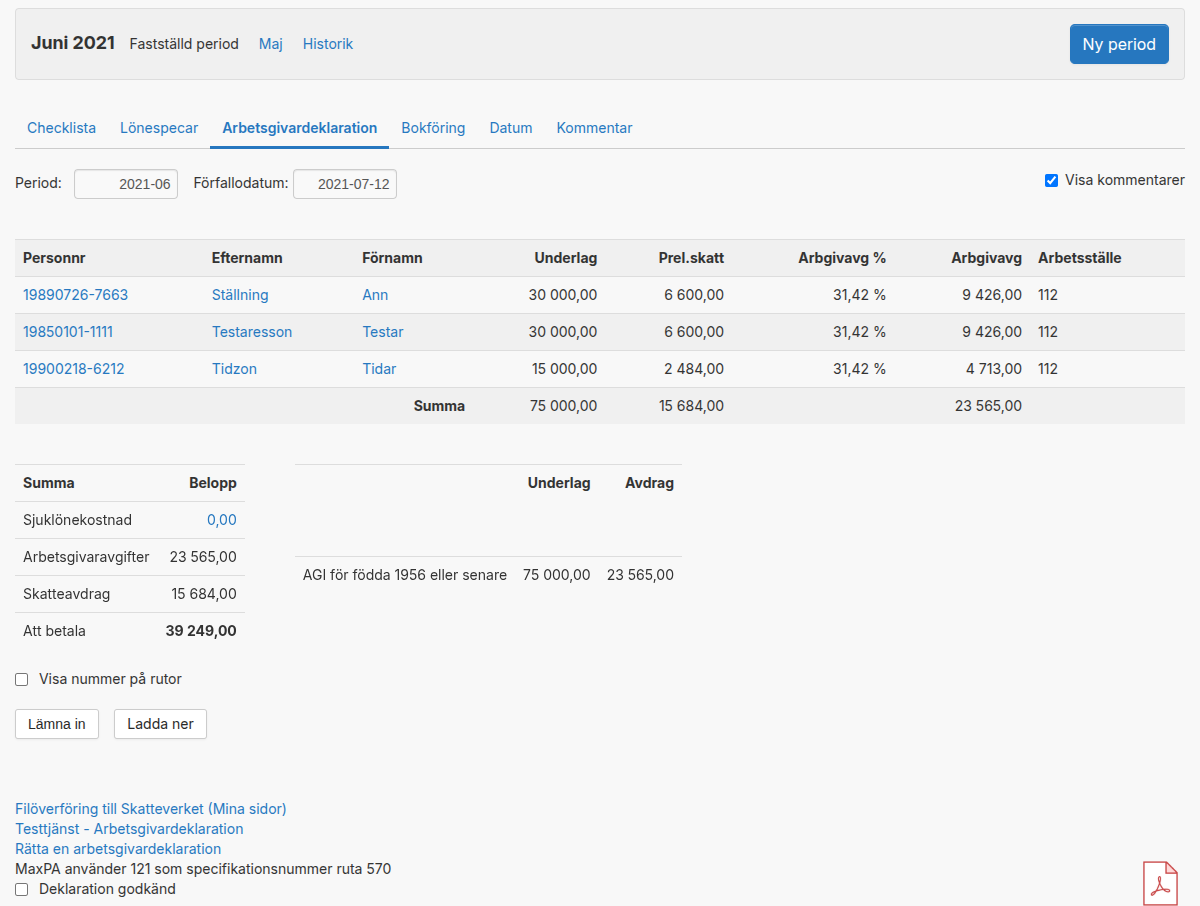1200x906 pixels.
Task: Click surname link Testaresson
Action: (252, 332)
